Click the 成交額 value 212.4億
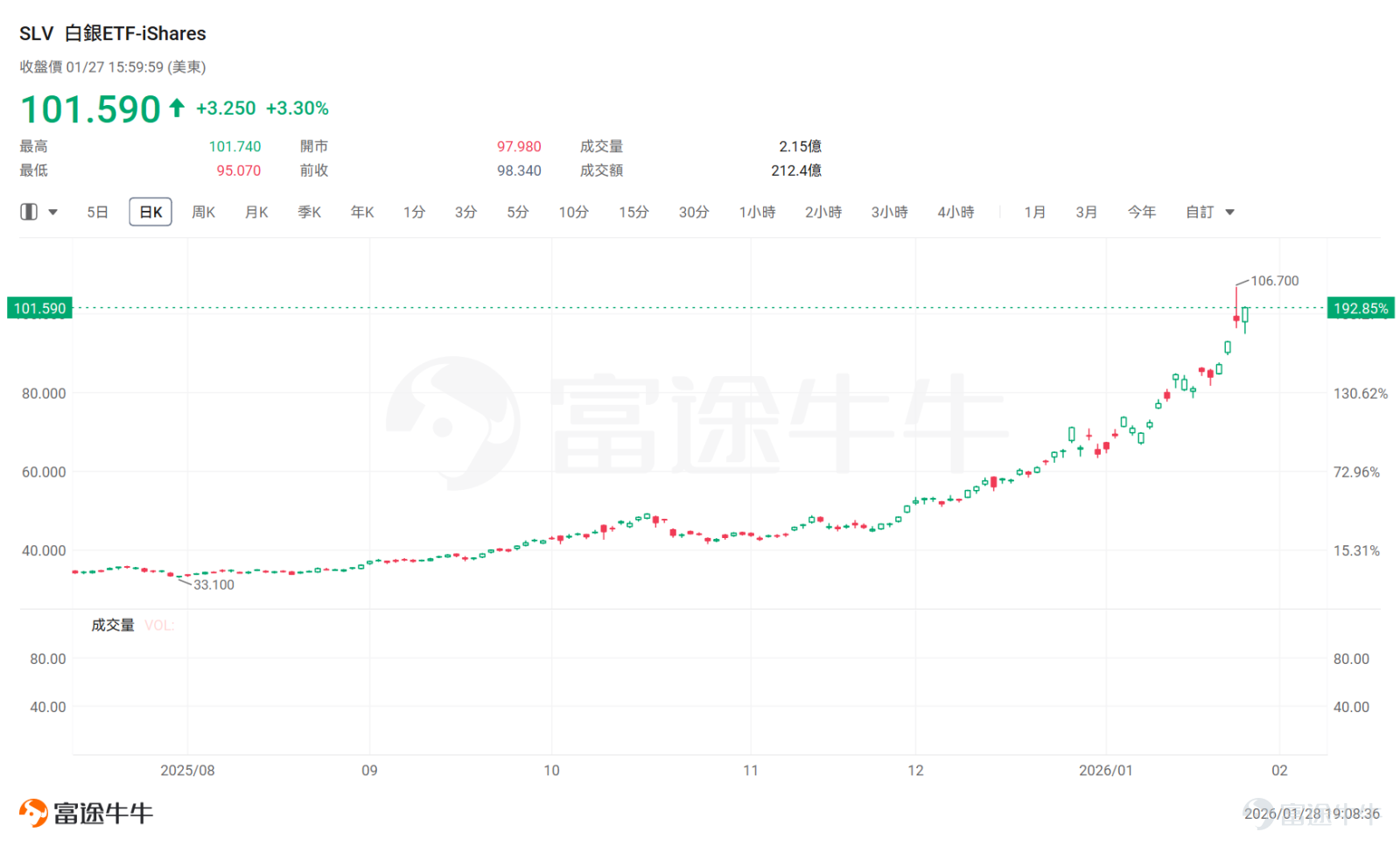 pyautogui.click(x=796, y=171)
